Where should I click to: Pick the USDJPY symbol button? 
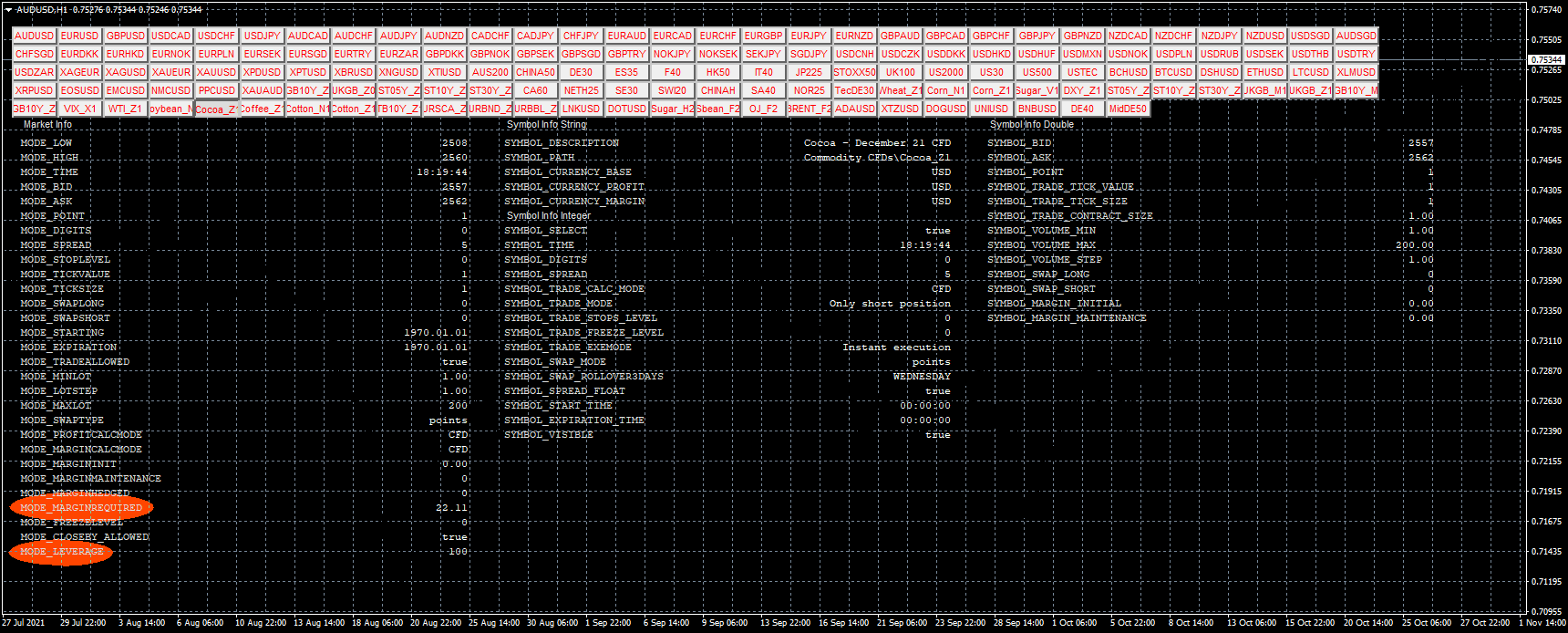263,36
